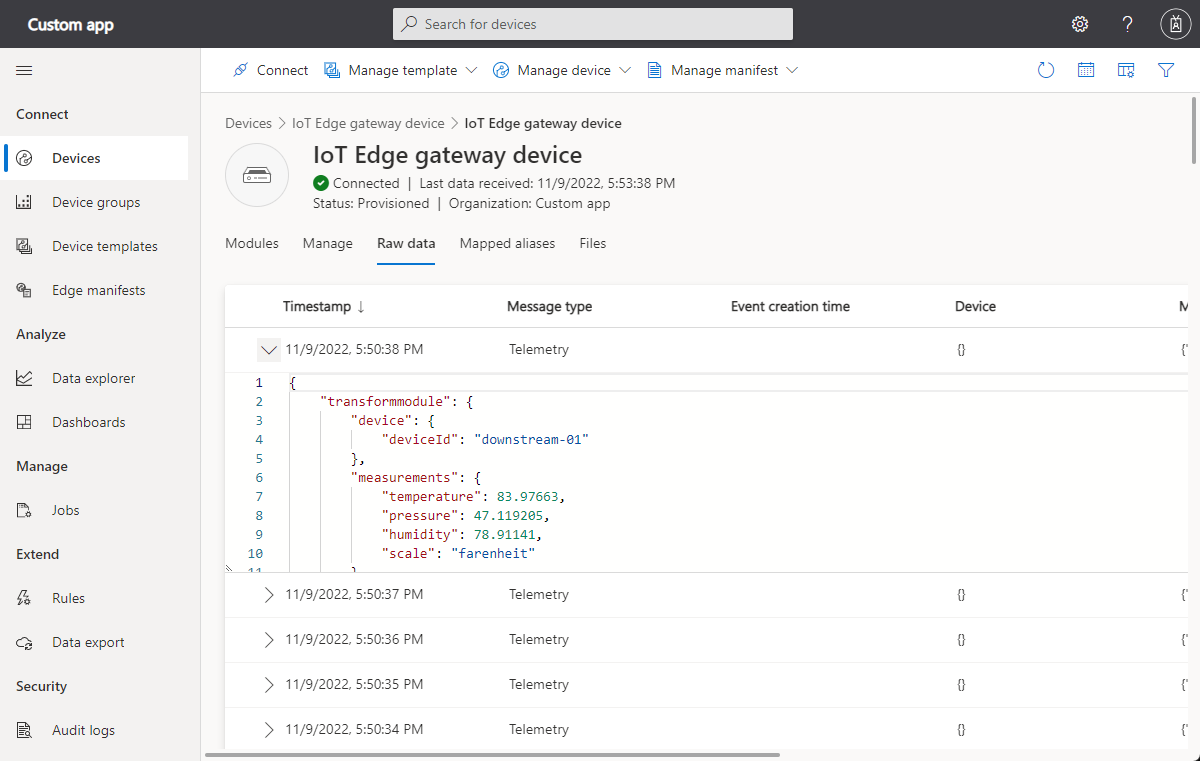The height and width of the screenshot is (761, 1200).
Task: Click the pressure value 47.119205
Action: pos(509,515)
